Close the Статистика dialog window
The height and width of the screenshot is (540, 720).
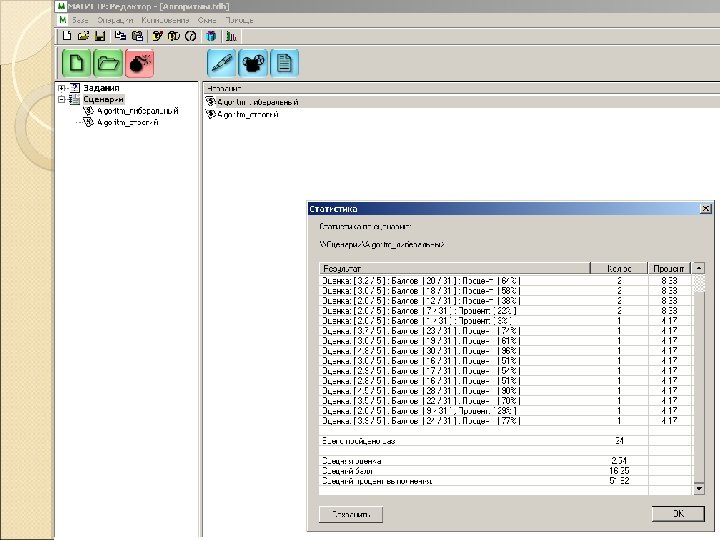(706, 209)
